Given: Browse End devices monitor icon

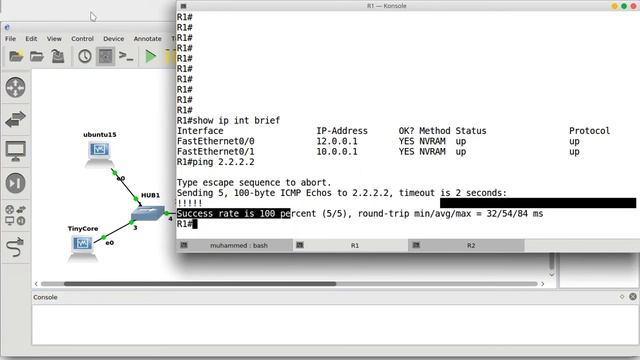Looking at the screenshot, I should (x=16, y=151).
